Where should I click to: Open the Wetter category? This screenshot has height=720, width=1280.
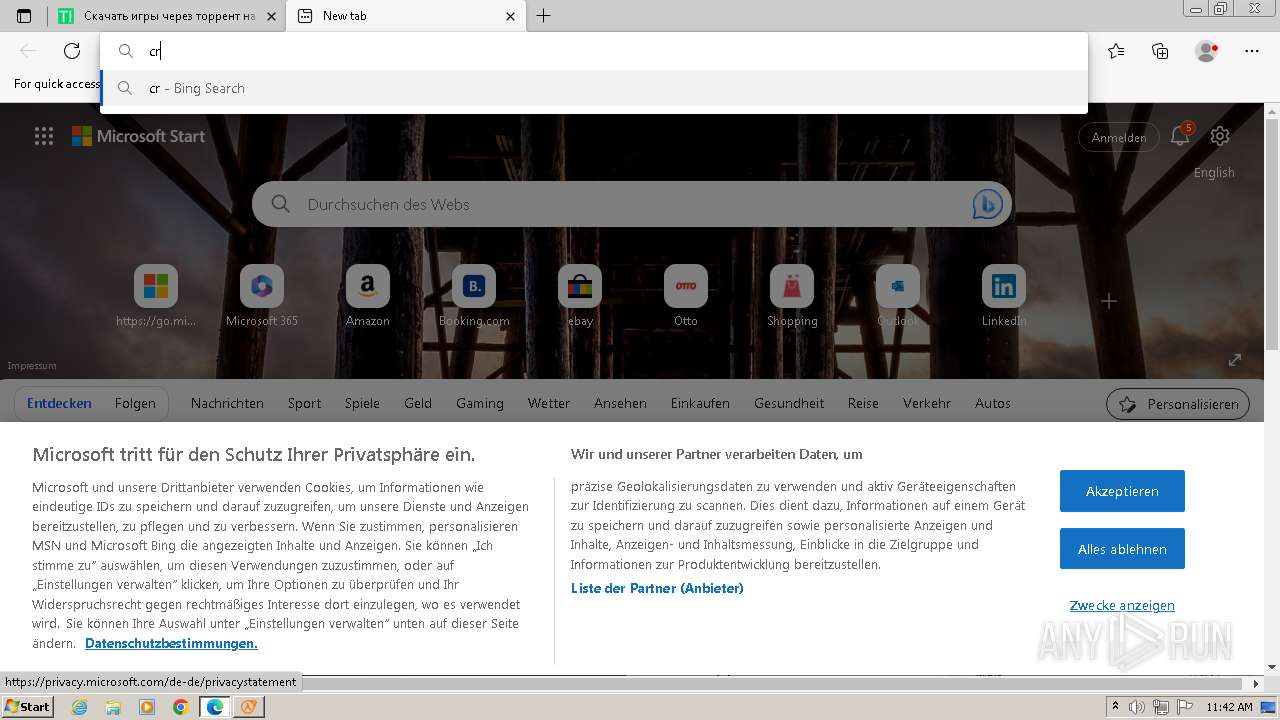549,403
